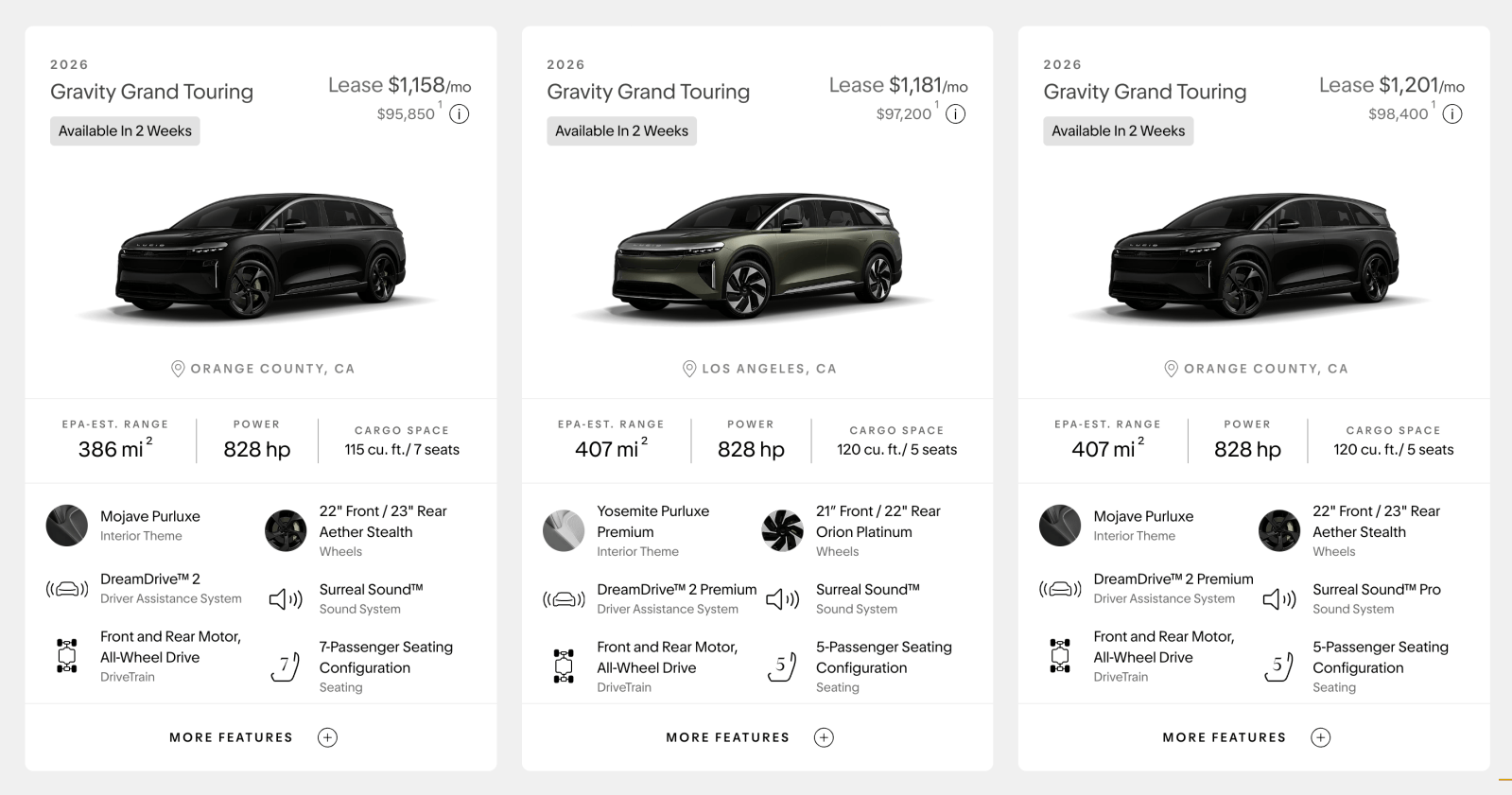Click Mojave Purluxe interior swatch on $1,158/mo card
Viewport: 1512px width, 795px height.
67,526
